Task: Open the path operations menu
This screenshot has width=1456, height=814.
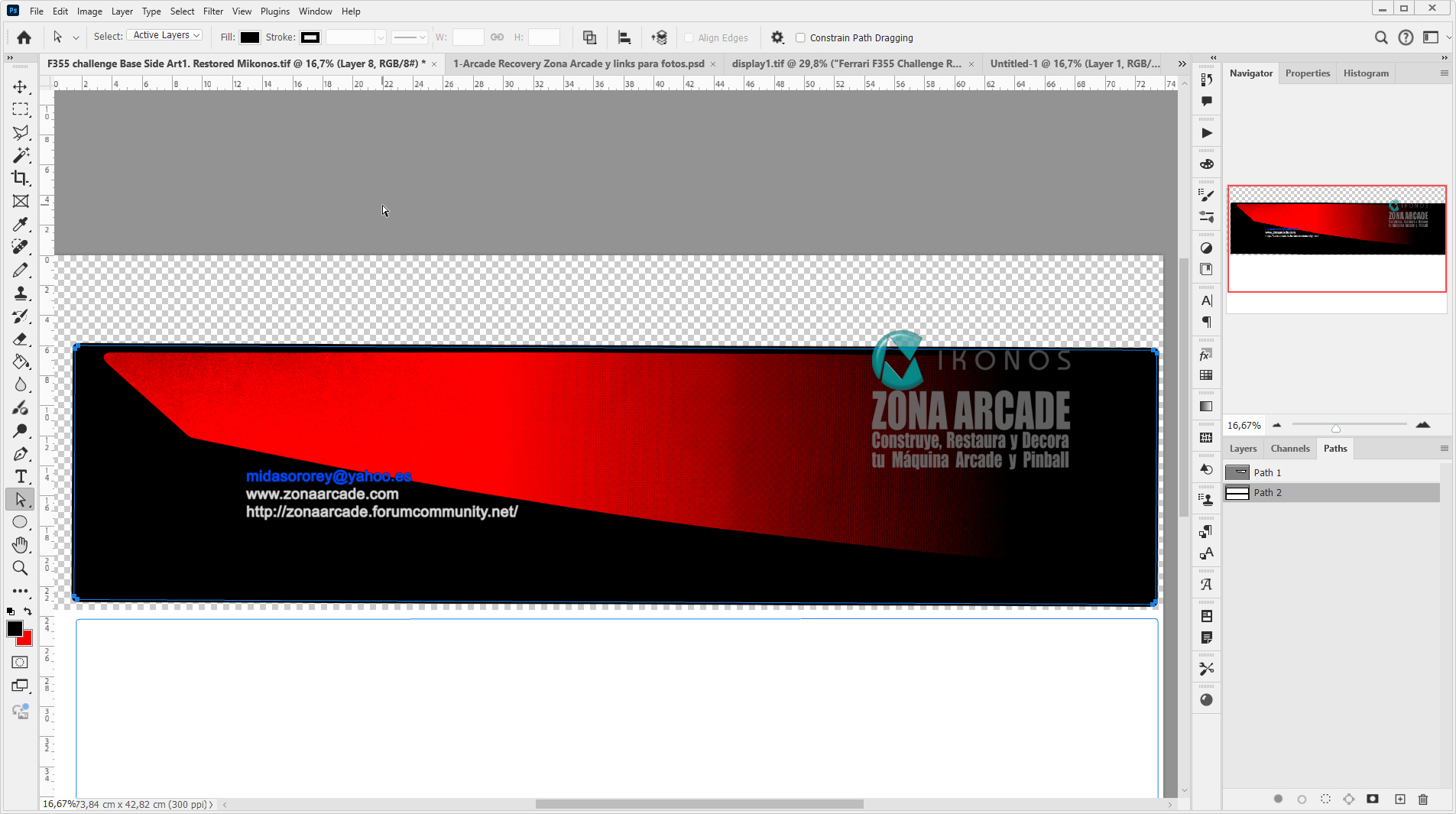Action: point(589,37)
